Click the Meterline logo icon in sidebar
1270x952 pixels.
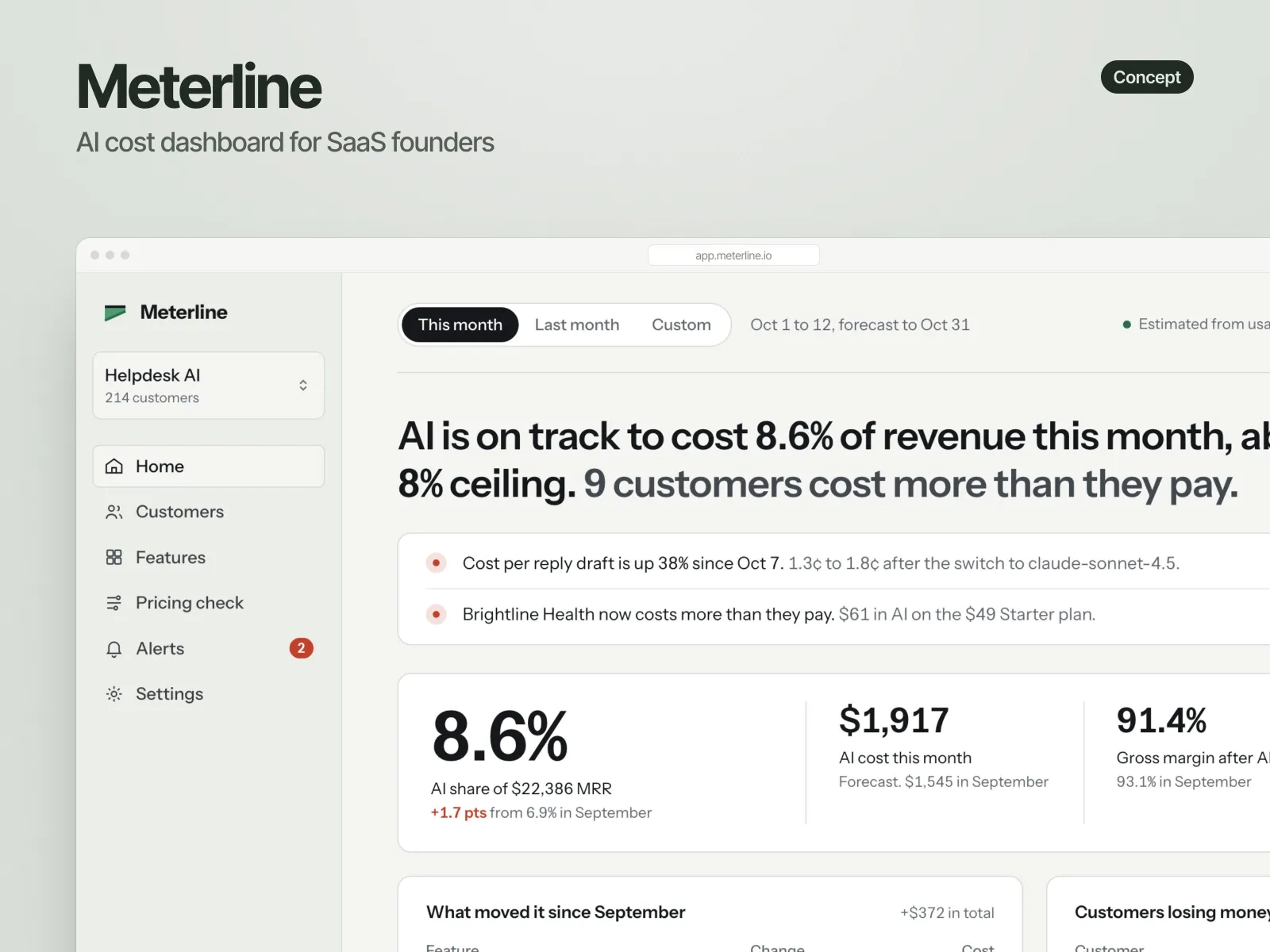click(x=115, y=313)
